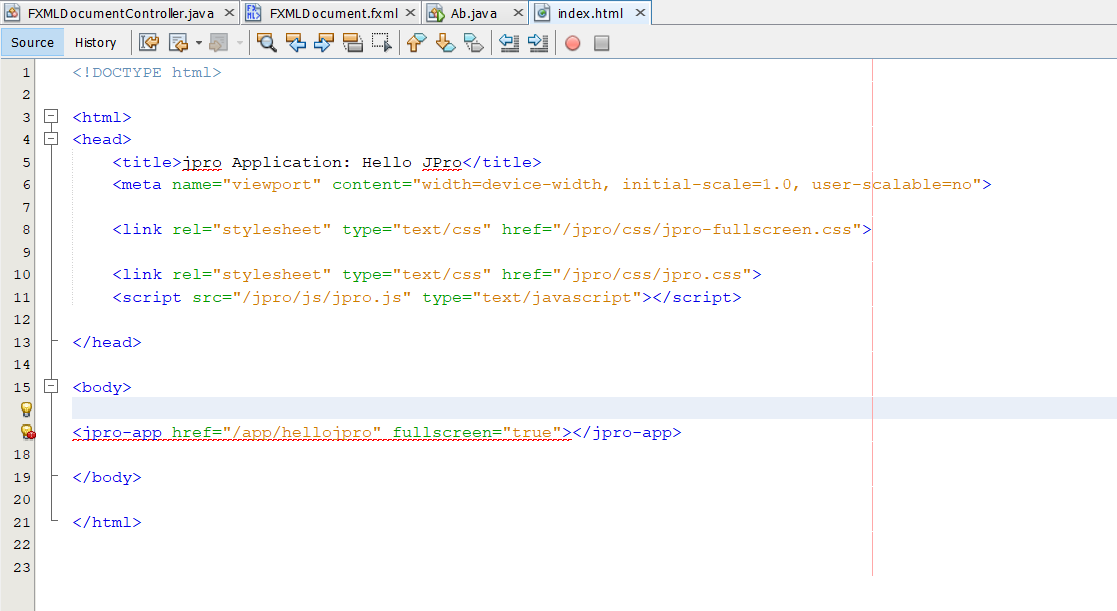
Task: Click the script src "/jpro/js/jpro.js" value
Action: click(x=322, y=297)
